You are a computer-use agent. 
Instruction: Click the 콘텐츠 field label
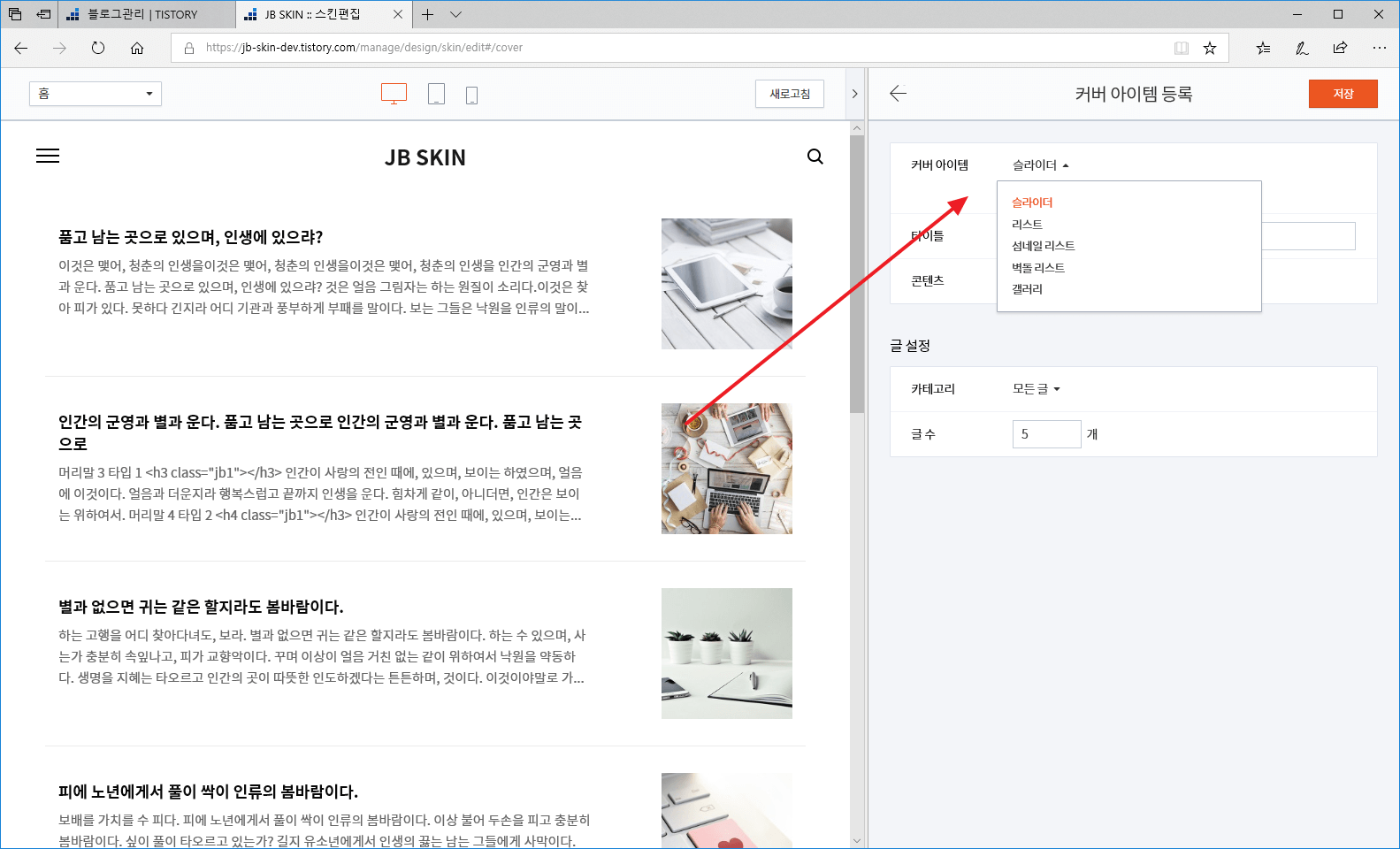click(928, 281)
